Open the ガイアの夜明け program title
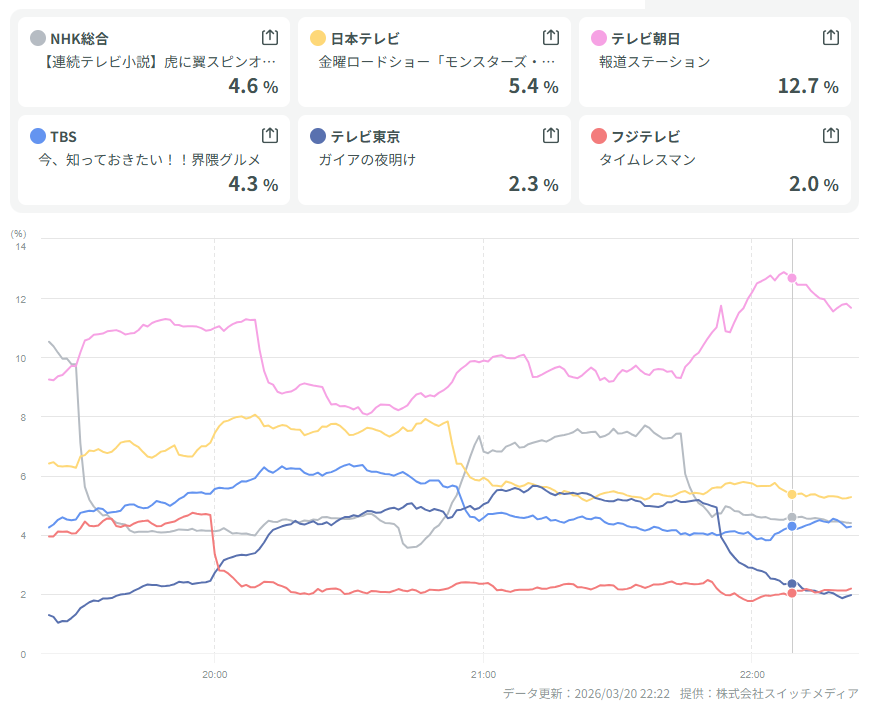 (x=367, y=160)
